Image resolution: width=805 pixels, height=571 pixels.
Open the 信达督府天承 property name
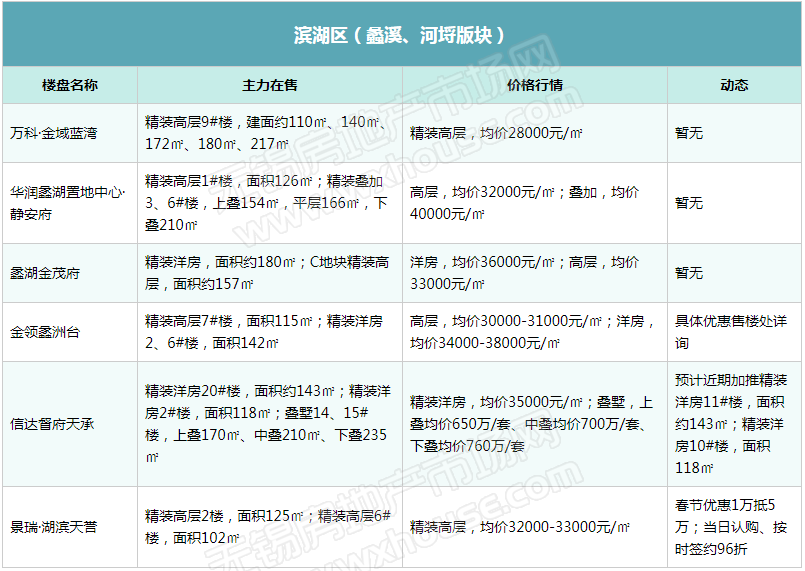[52, 424]
